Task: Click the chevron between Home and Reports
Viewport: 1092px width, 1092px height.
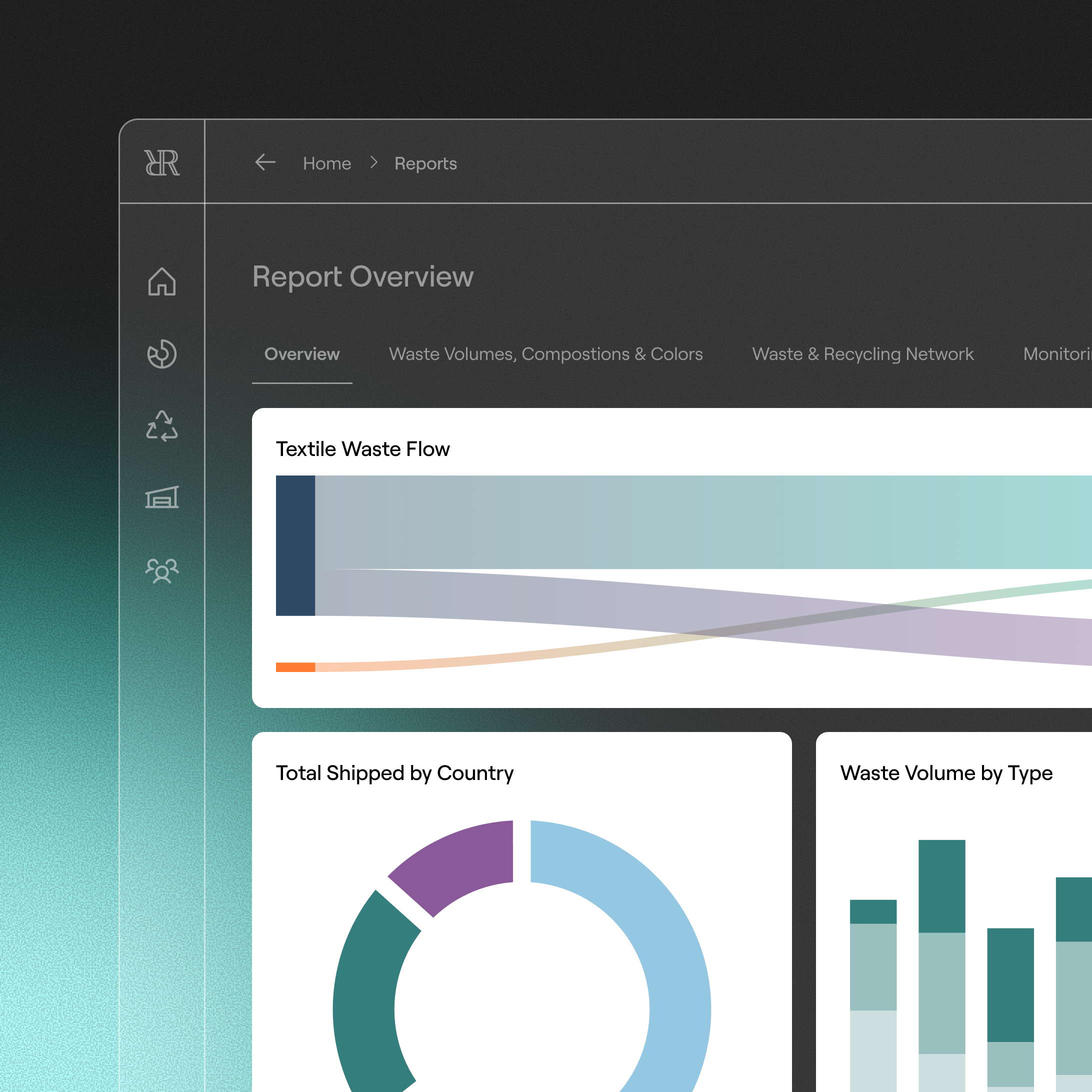Action: (373, 163)
